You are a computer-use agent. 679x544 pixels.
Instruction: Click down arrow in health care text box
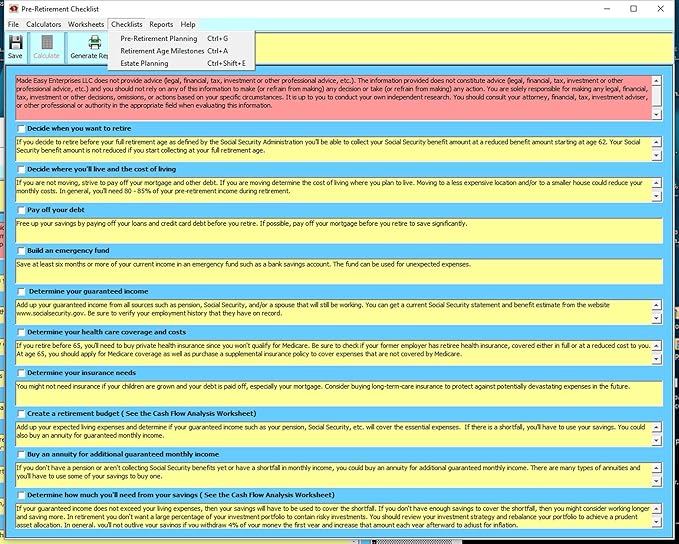pyautogui.click(x=656, y=359)
